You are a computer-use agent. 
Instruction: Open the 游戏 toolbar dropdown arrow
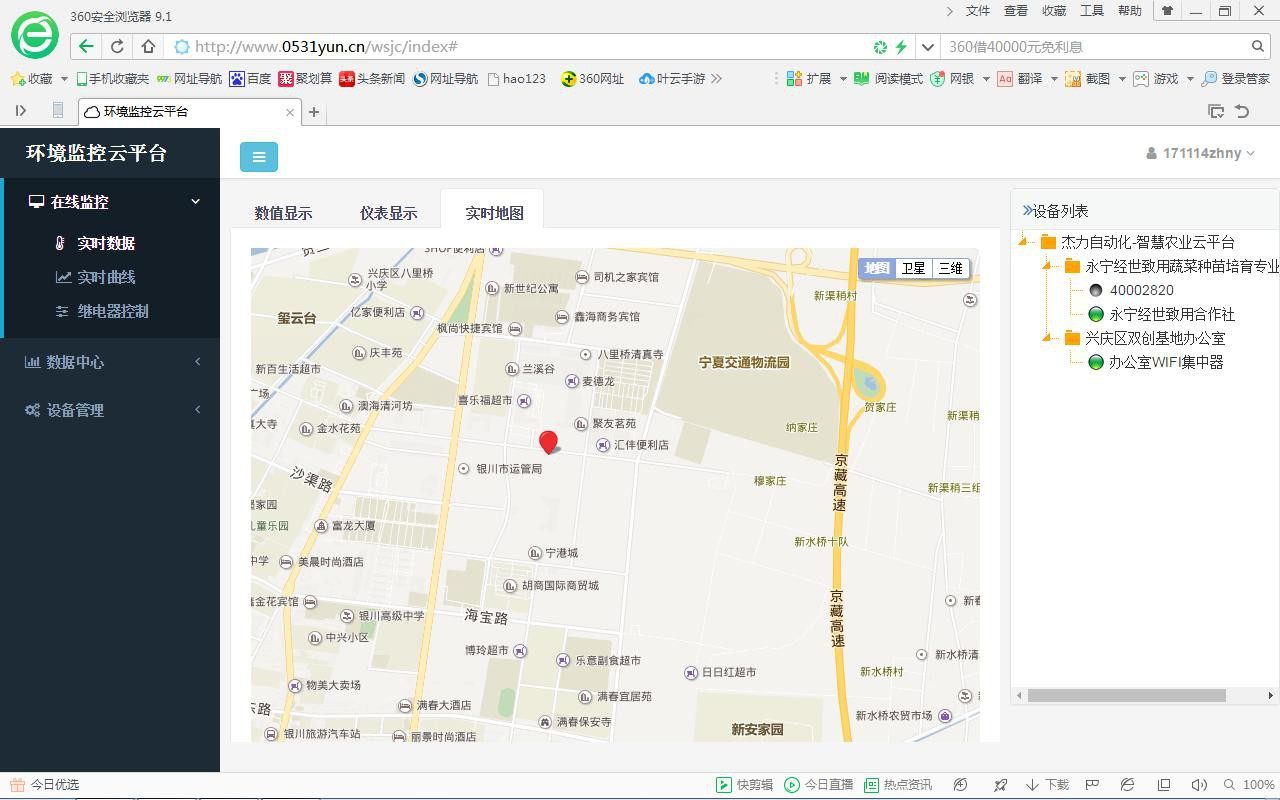(x=1190, y=79)
